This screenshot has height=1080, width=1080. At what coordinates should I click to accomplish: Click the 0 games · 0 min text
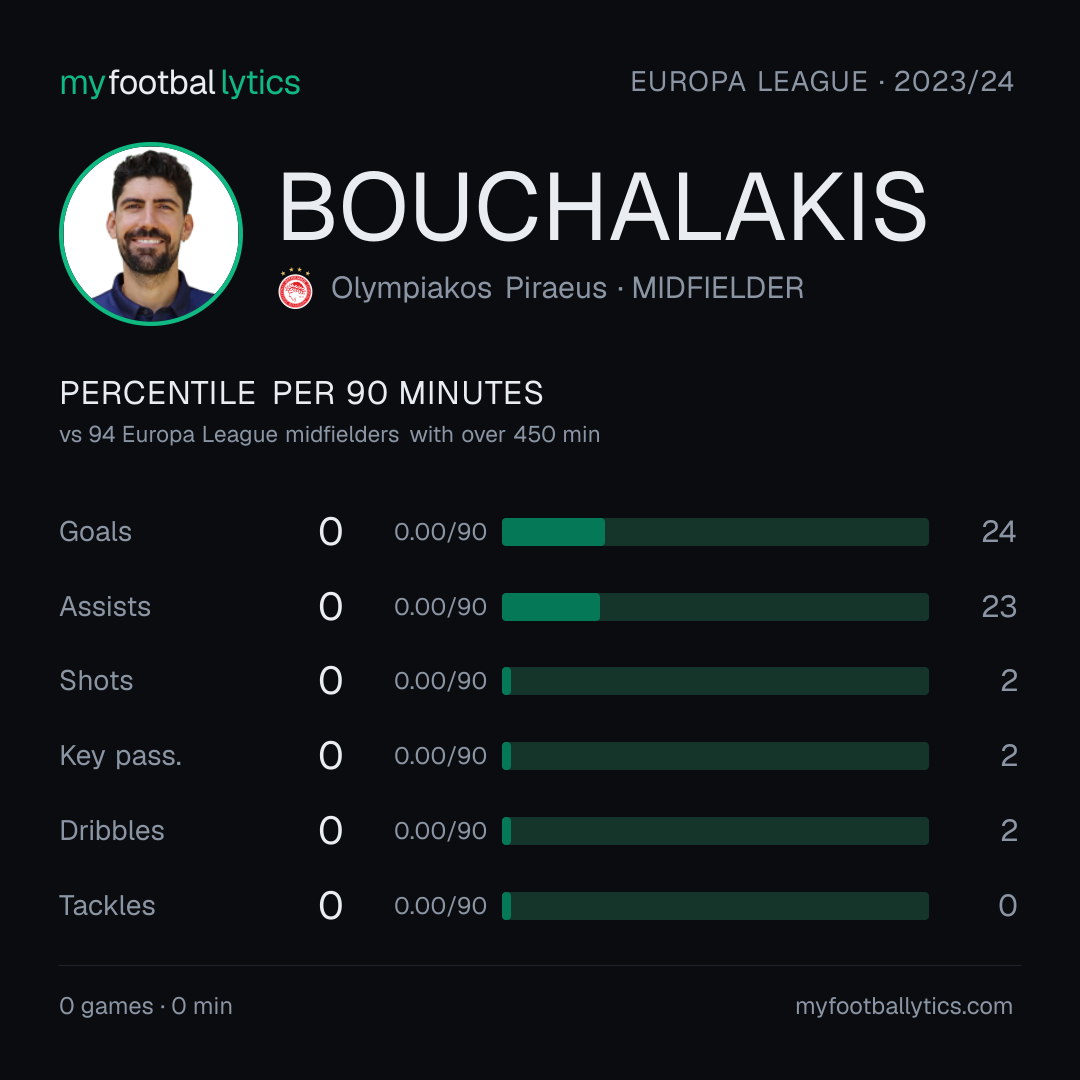click(x=146, y=1006)
